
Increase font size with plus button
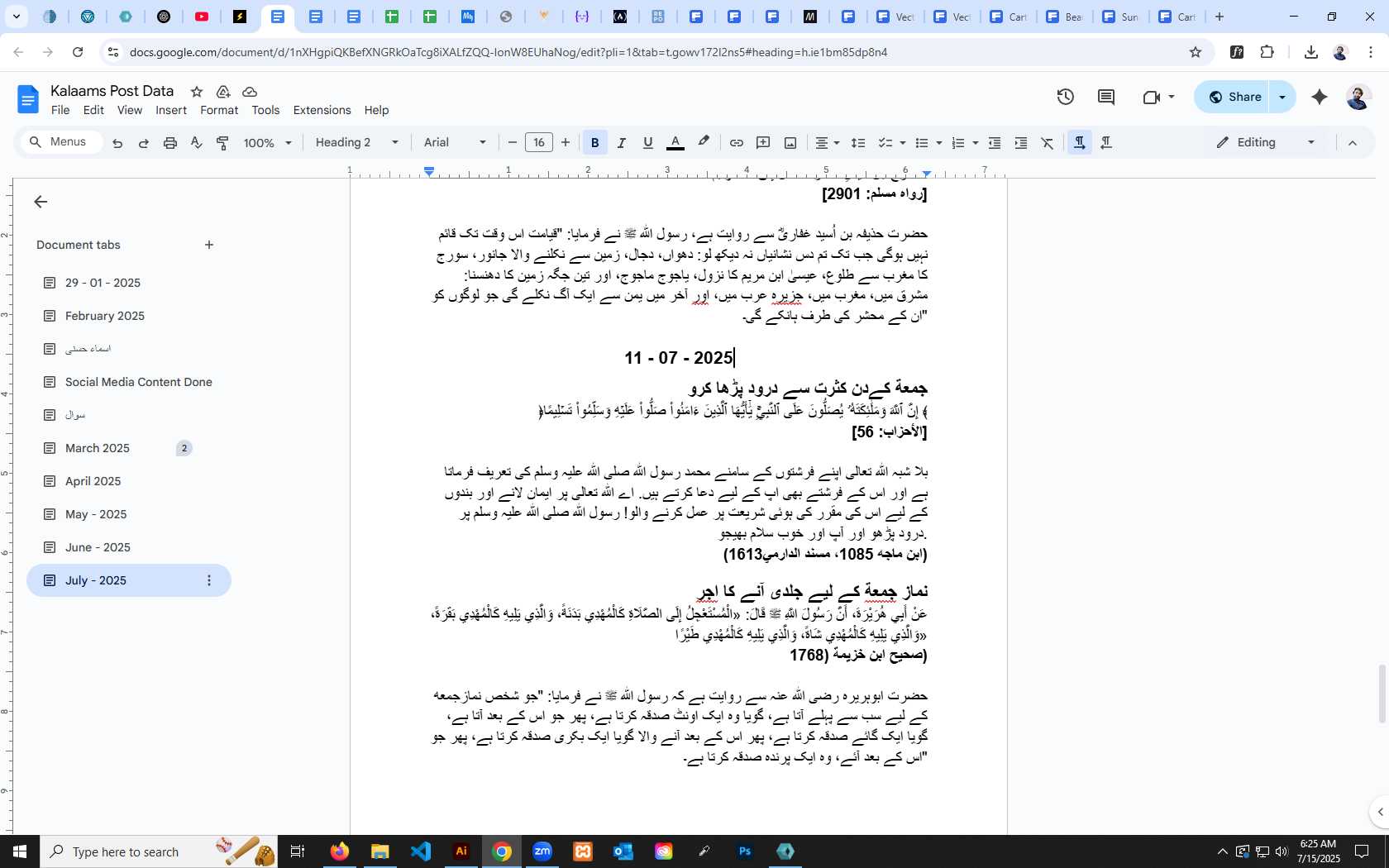point(566,143)
